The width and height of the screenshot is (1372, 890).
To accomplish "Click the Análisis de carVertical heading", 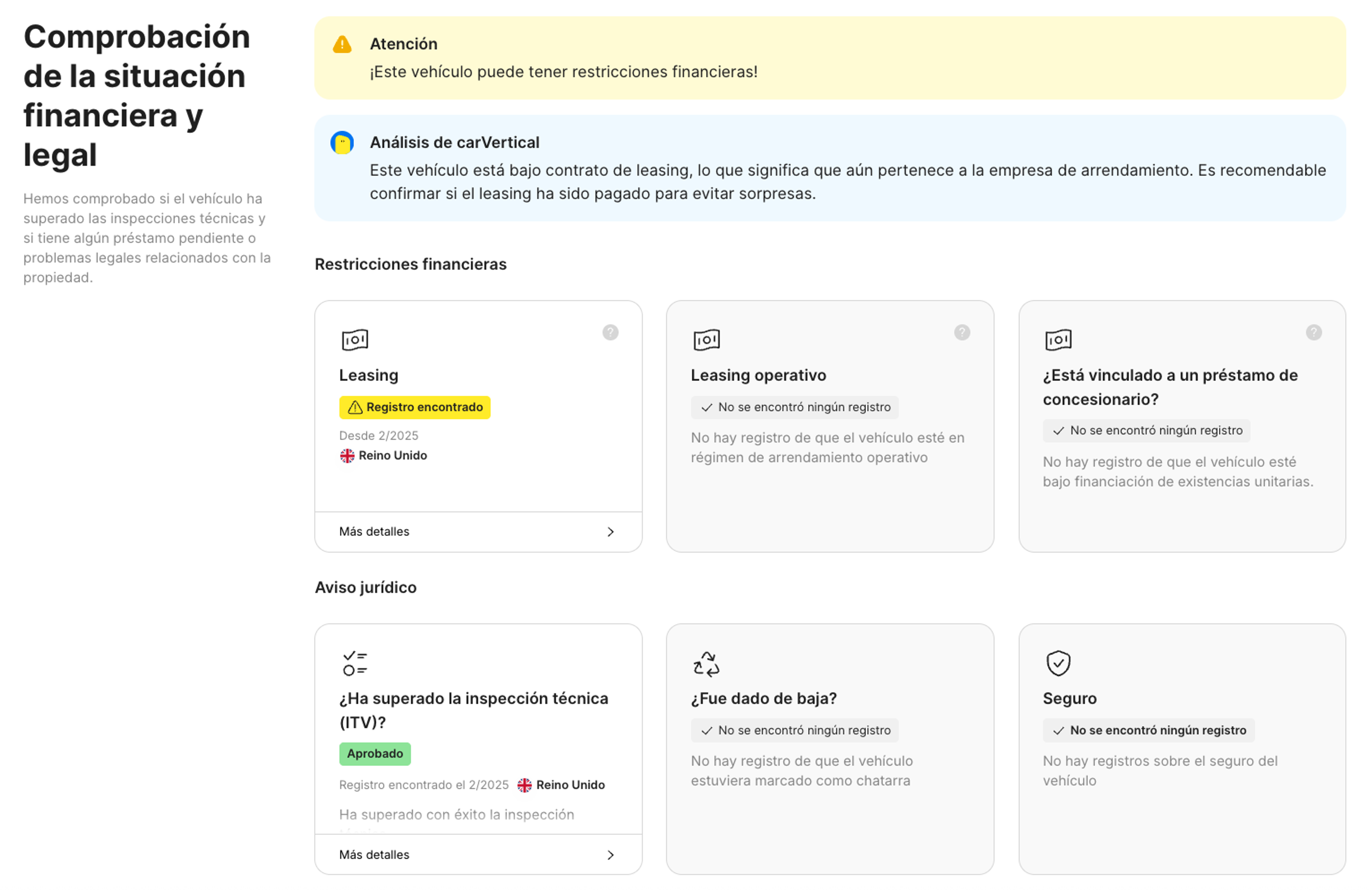I will point(455,143).
